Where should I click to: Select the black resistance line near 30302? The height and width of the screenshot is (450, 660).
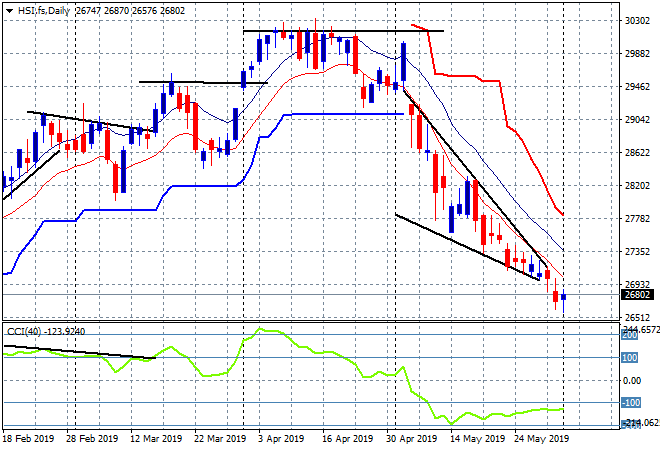click(343, 31)
